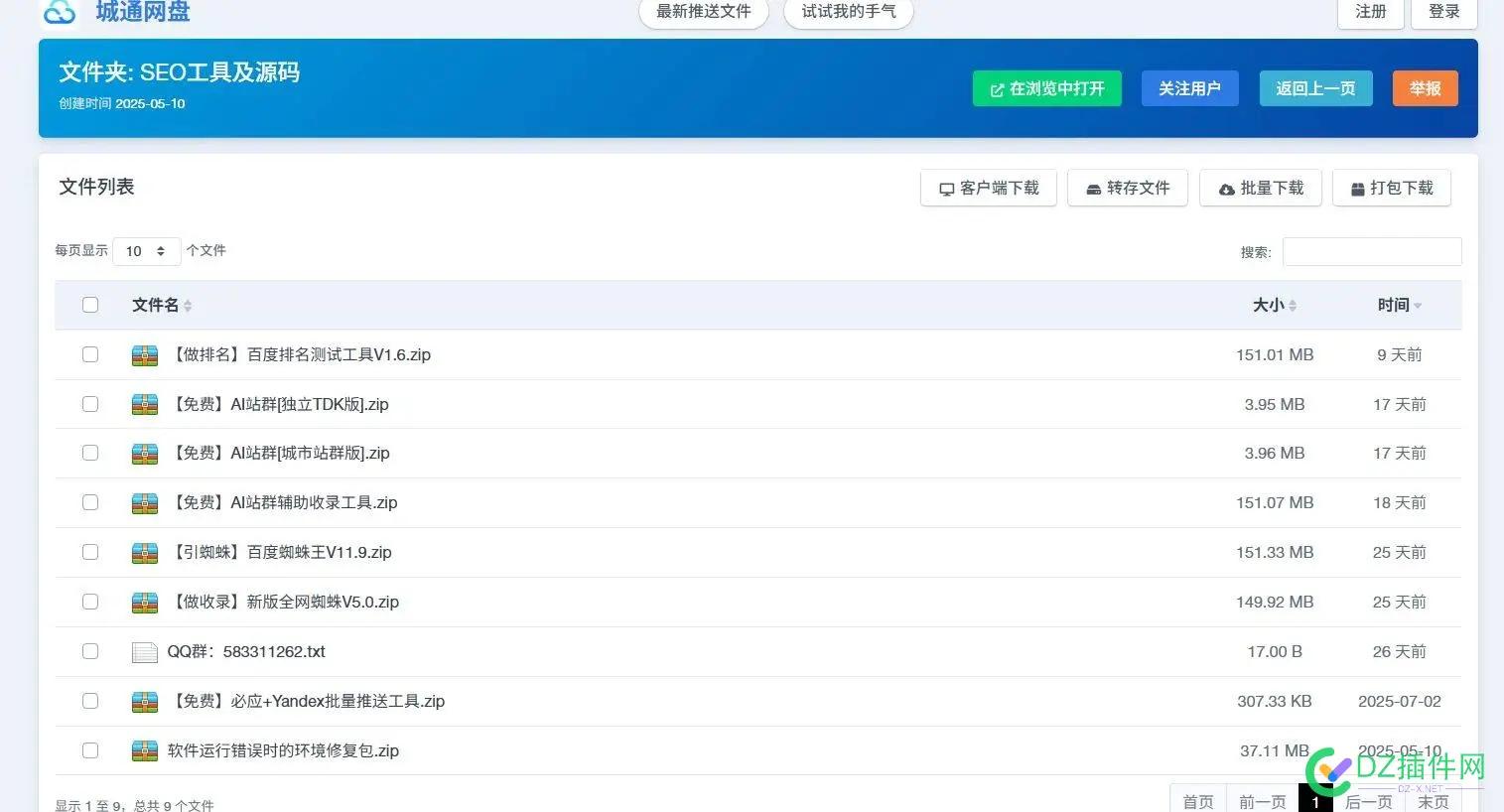
Task: Click the 关注用户 button
Action: (x=1189, y=88)
